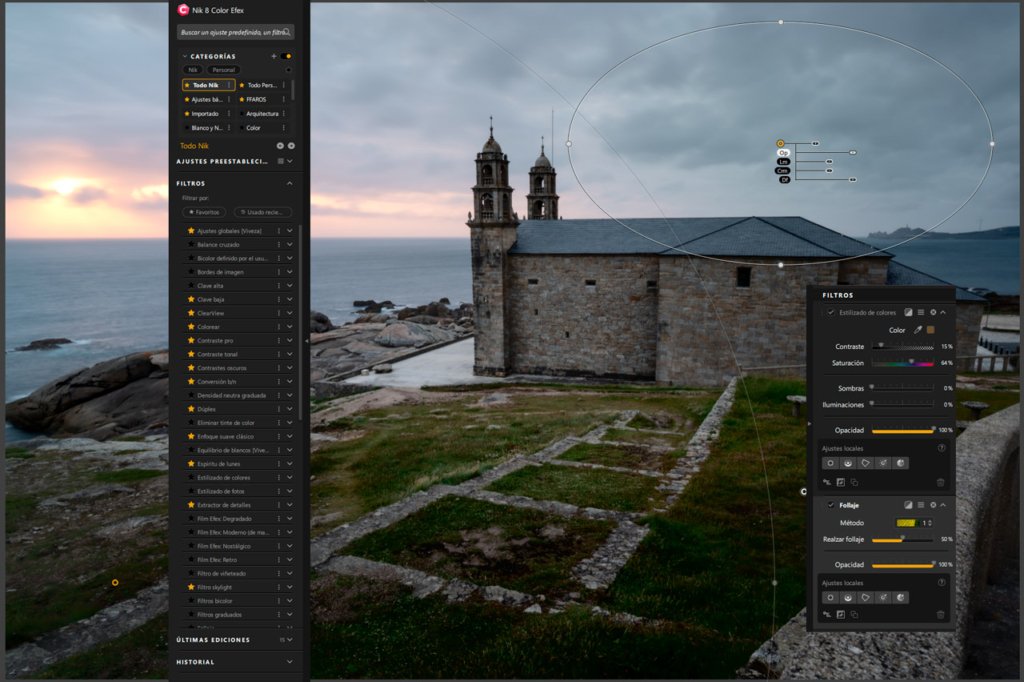Apply the Extractor de detalles filter
The image size is (1024, 682).
(x=224, y=505)
